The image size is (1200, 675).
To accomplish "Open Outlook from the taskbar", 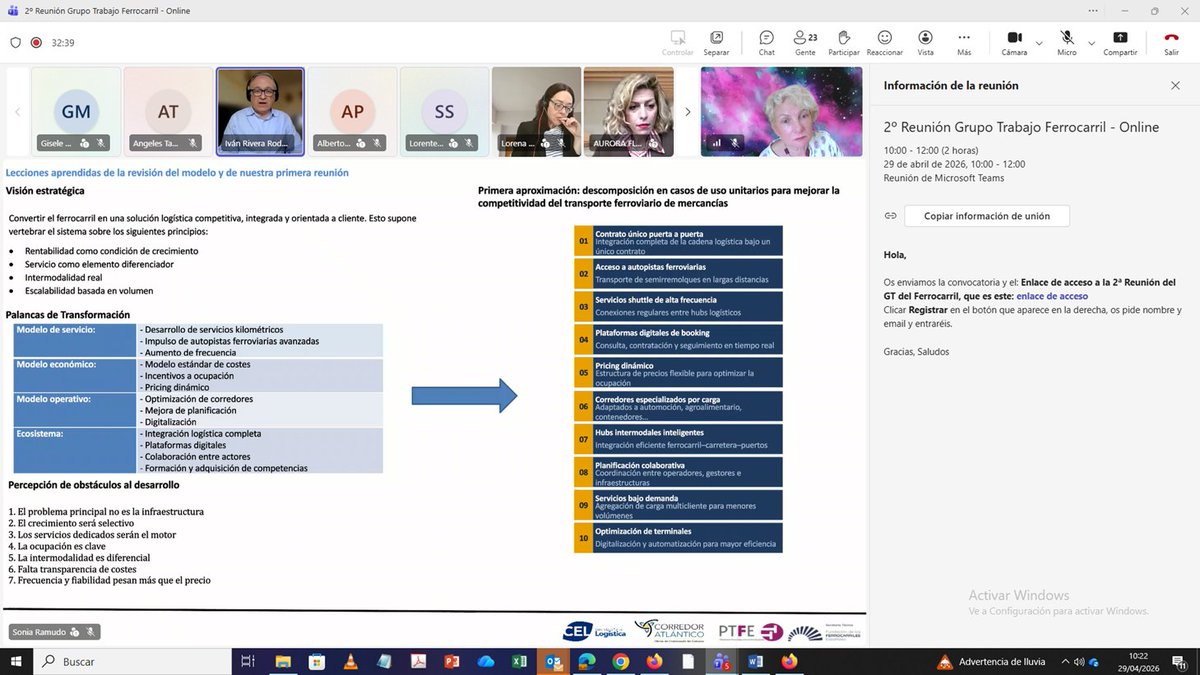I will pos(553,661).
